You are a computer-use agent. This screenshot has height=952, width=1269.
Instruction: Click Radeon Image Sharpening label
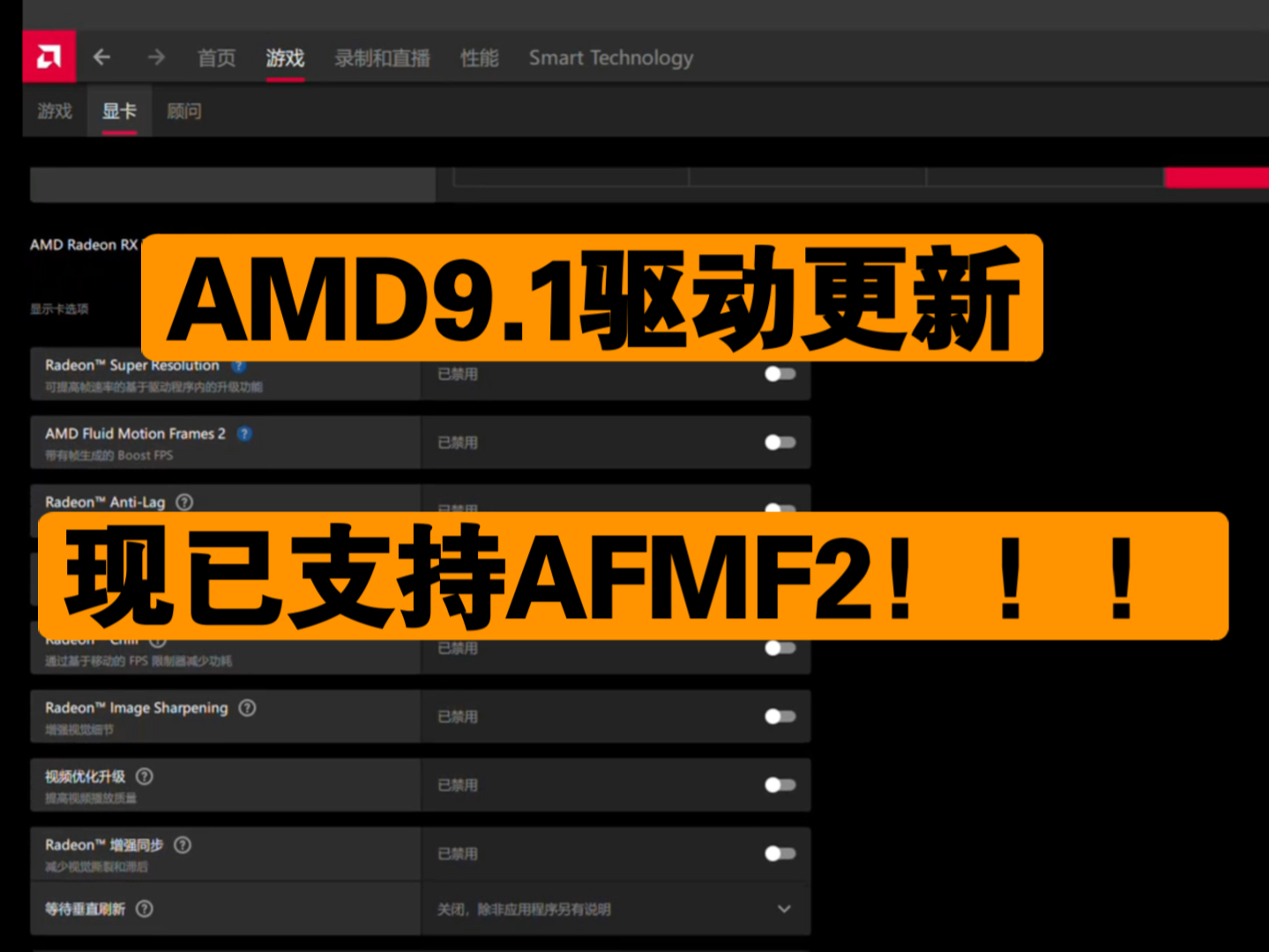(x=137, y=708)
